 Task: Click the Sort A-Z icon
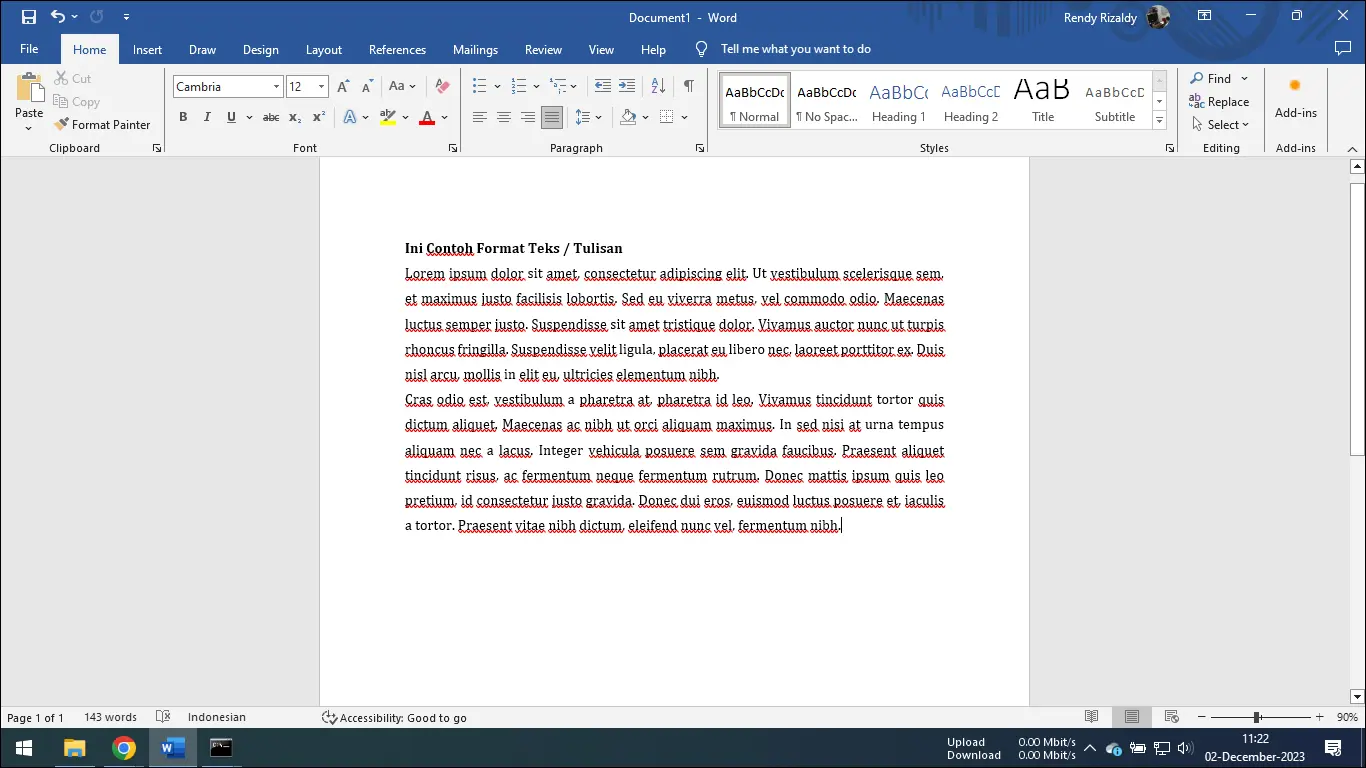coord(658,87)
